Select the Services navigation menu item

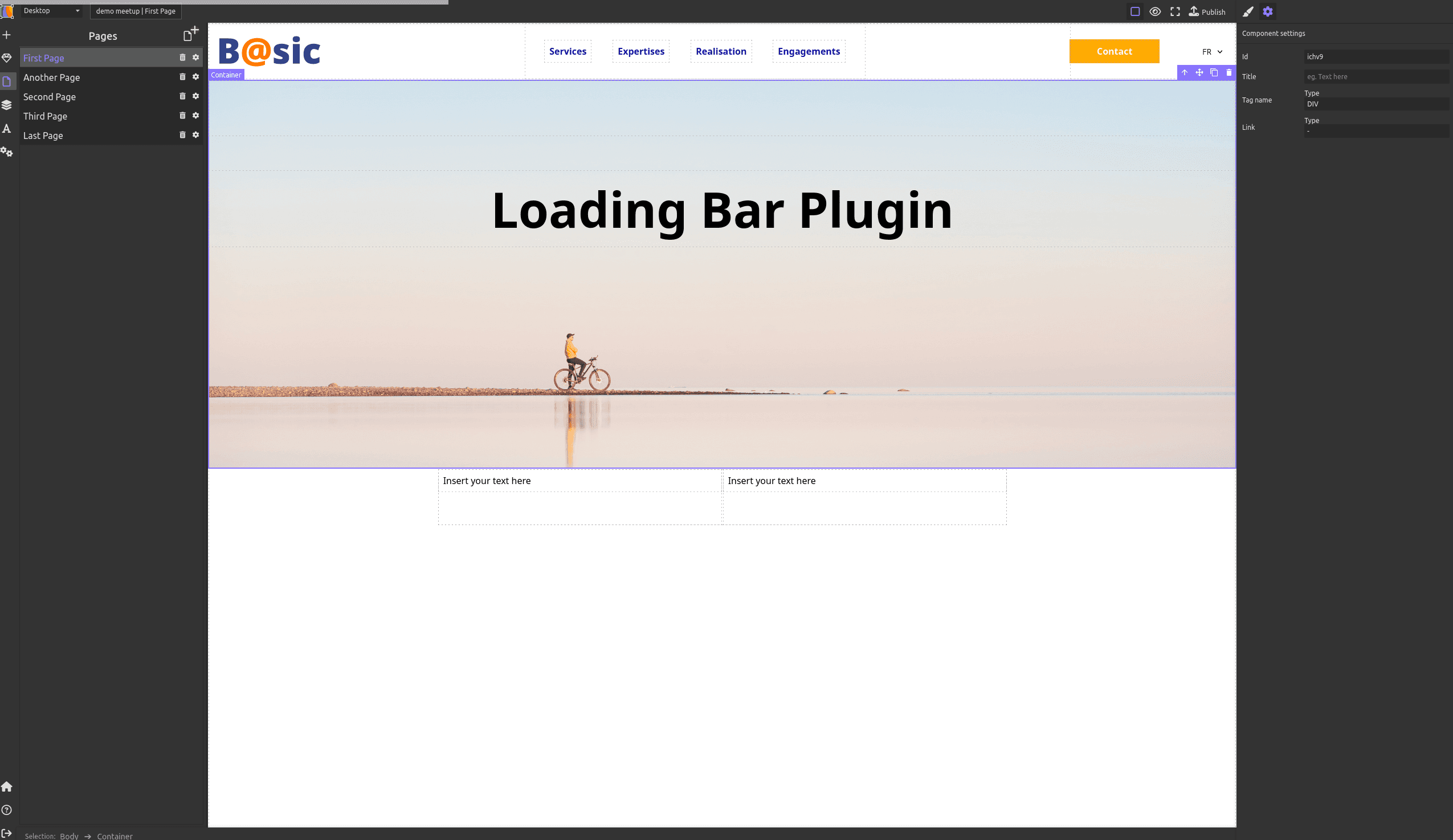point(568,51)
